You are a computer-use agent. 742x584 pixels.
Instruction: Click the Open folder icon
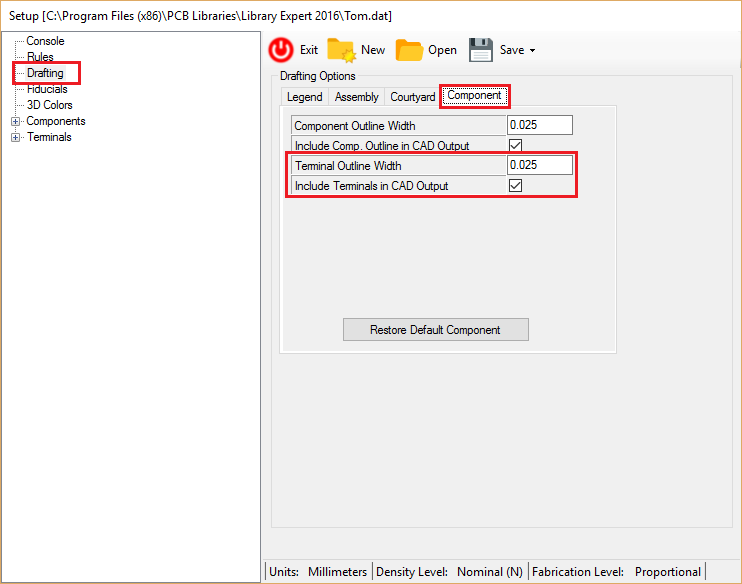[x=409, y=50]
